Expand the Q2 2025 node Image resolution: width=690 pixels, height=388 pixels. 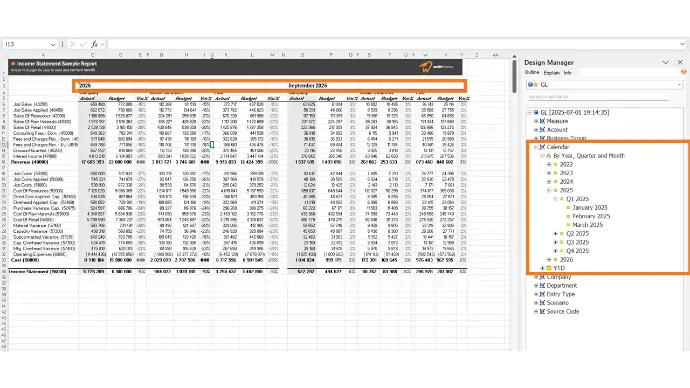555,234
